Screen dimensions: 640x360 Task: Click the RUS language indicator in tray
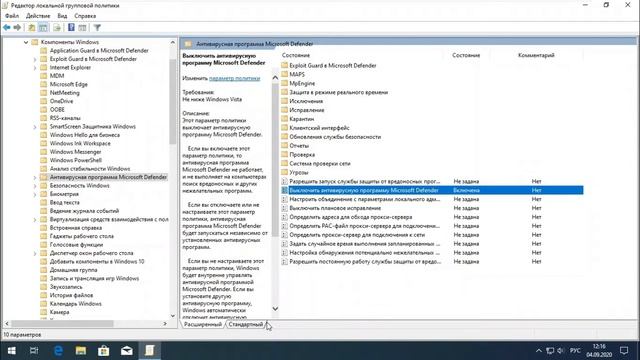click(x=575, y=351)
